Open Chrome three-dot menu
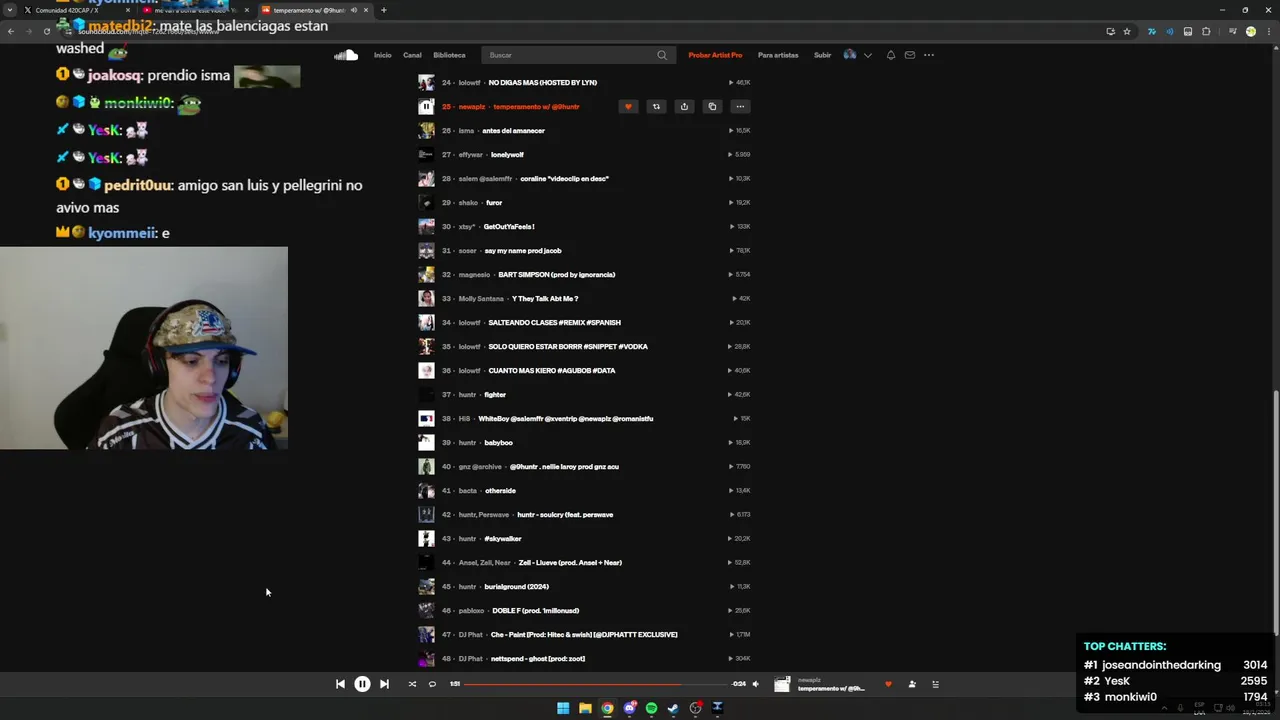 (1268, 31)
